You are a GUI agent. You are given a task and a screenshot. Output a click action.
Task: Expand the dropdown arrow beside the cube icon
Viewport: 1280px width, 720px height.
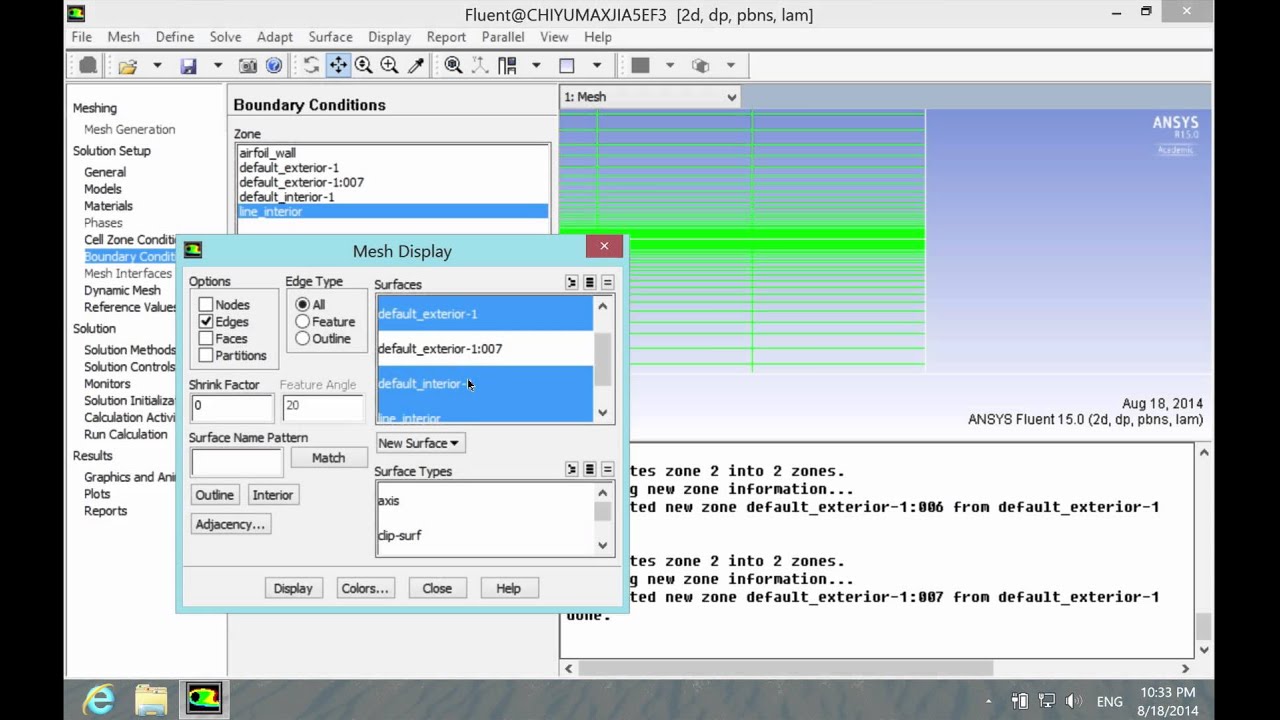tap(731, 66)
